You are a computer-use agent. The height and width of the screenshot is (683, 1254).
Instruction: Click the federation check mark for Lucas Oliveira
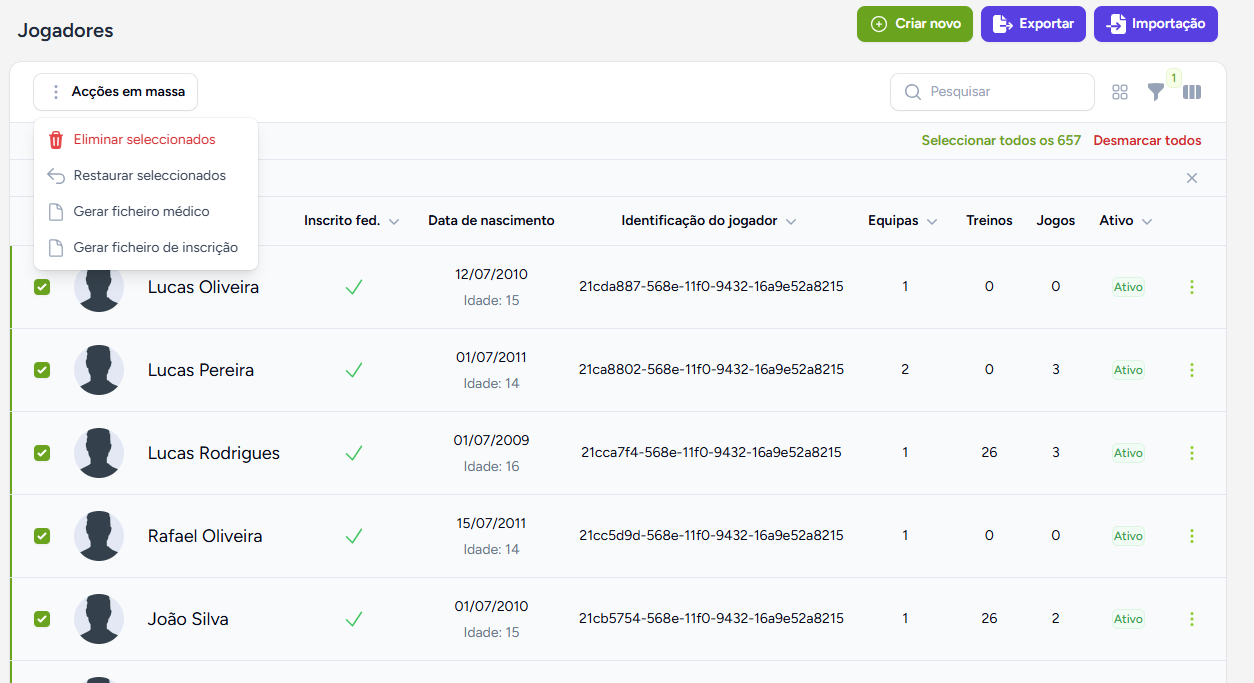click(353, 287)
